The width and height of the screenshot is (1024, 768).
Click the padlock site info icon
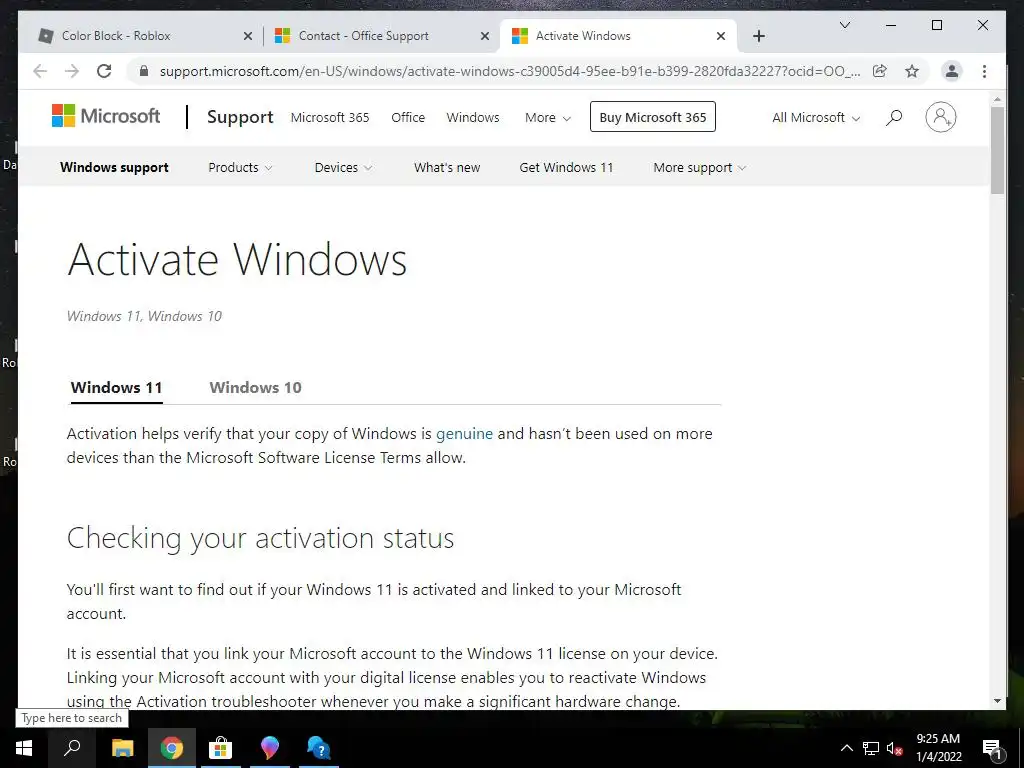[x=144, y=71]
